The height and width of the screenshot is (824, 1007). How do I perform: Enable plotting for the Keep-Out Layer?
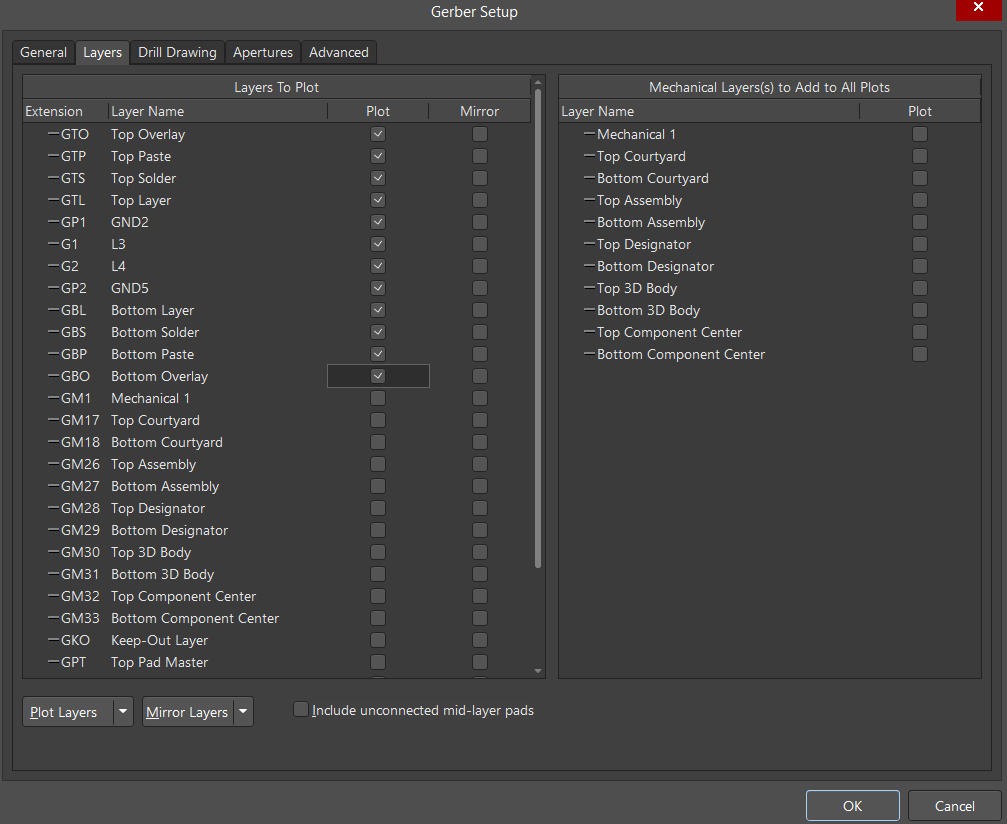[378, 640]
